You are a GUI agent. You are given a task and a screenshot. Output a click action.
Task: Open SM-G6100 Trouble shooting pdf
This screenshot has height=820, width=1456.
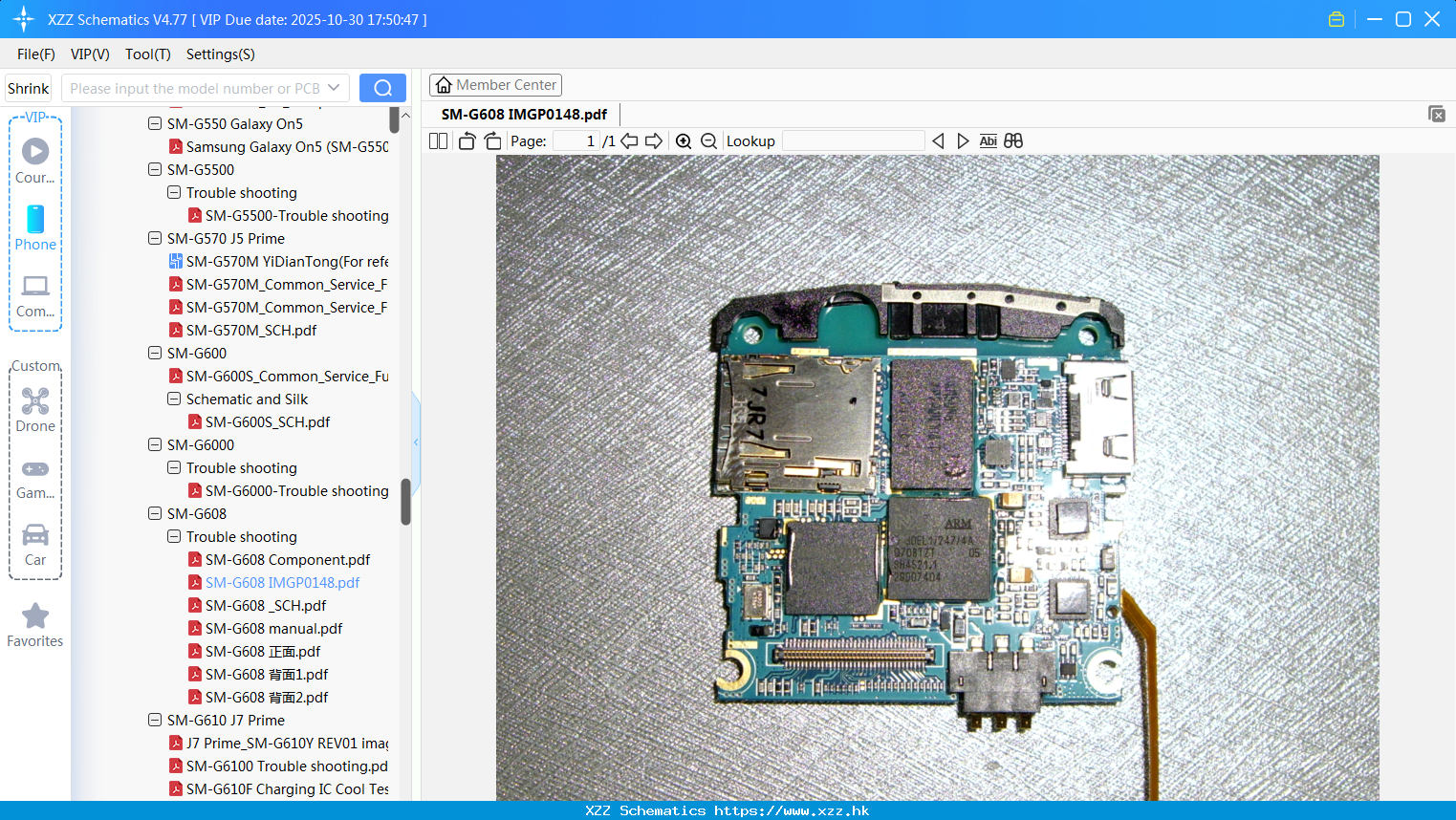click(x=287, y=766)
